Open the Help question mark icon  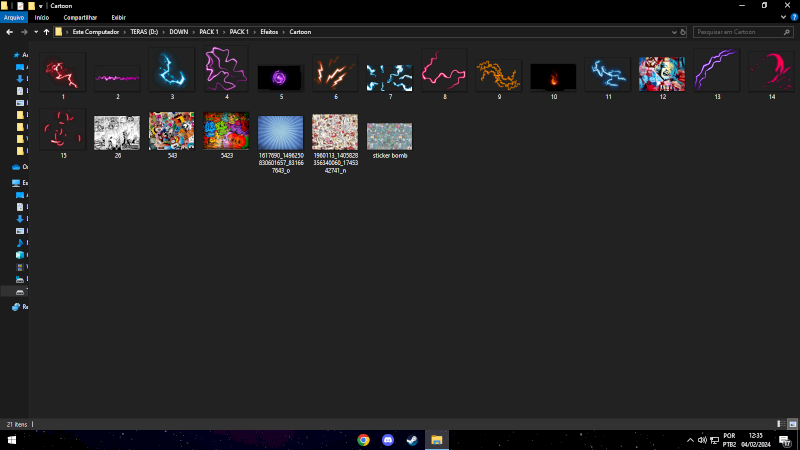coord(794,17)
